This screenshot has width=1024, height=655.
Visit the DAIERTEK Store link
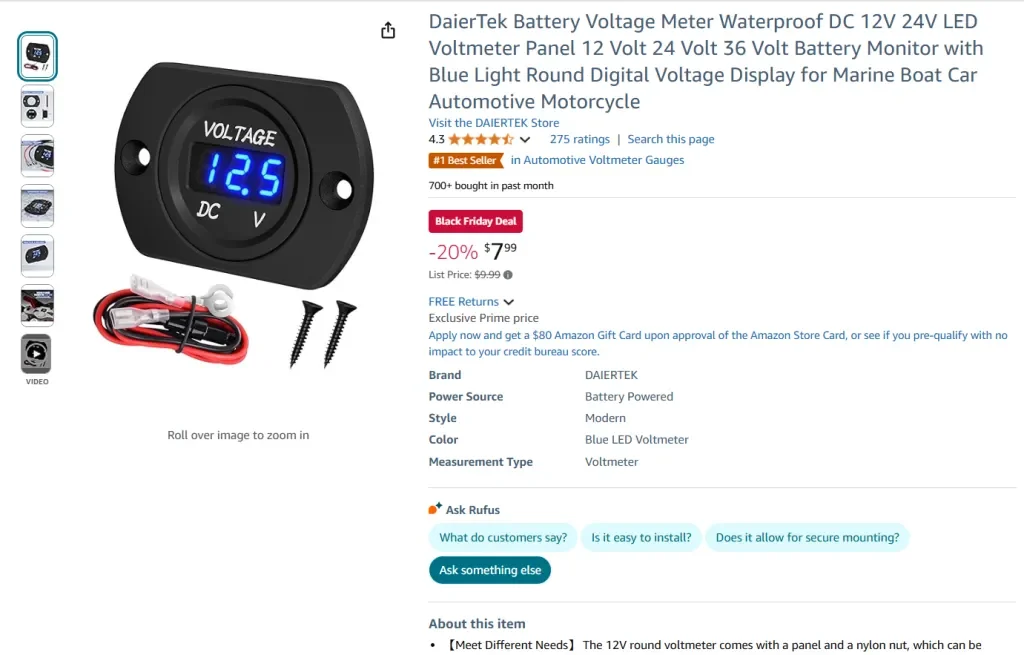(x=494, y=123)
